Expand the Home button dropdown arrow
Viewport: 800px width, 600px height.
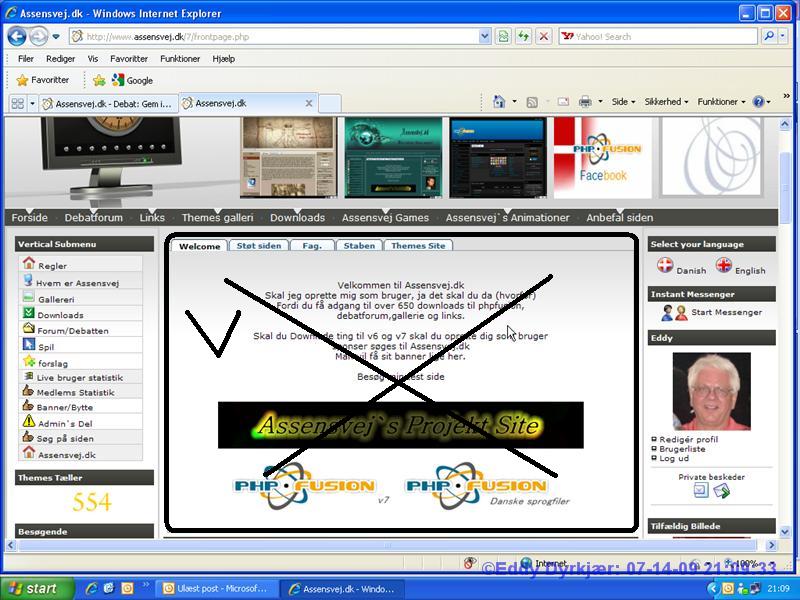point(514,102)
